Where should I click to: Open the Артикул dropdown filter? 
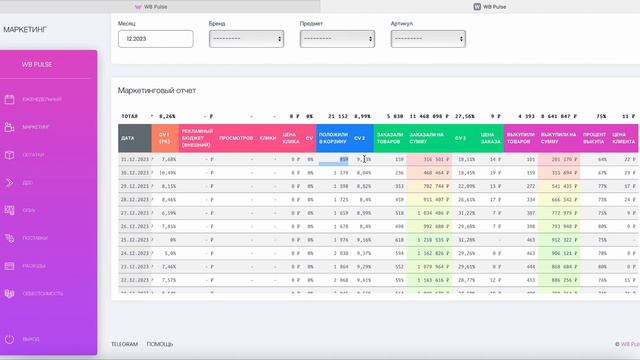point(428,39)
